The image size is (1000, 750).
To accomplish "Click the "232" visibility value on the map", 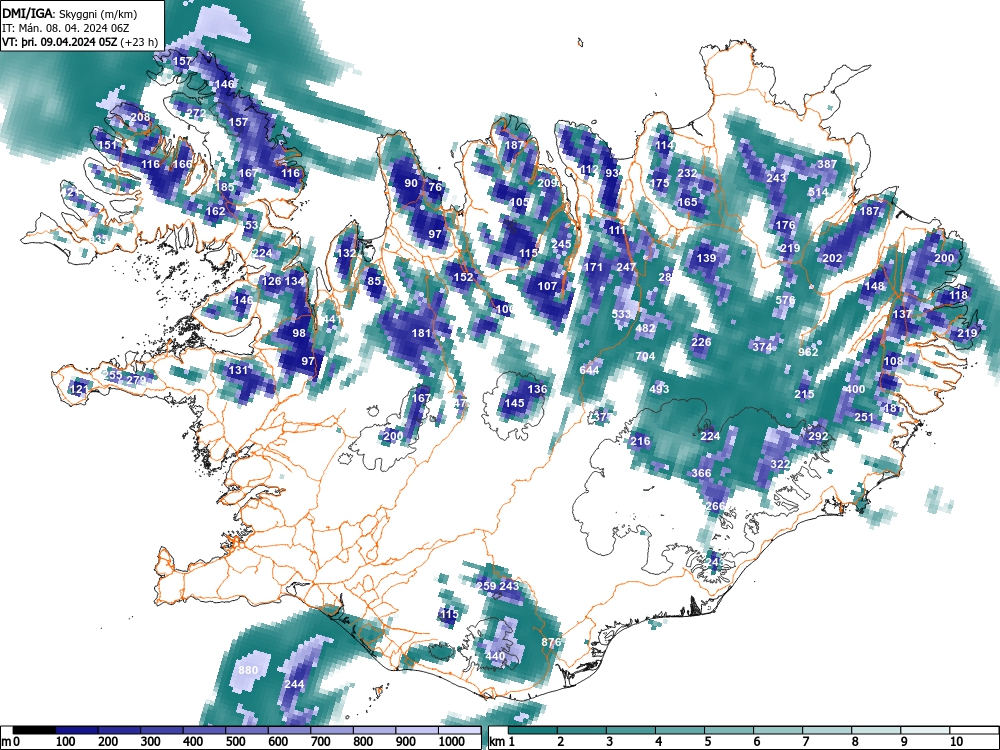I will pyautogui.click(x=687, y=173).
